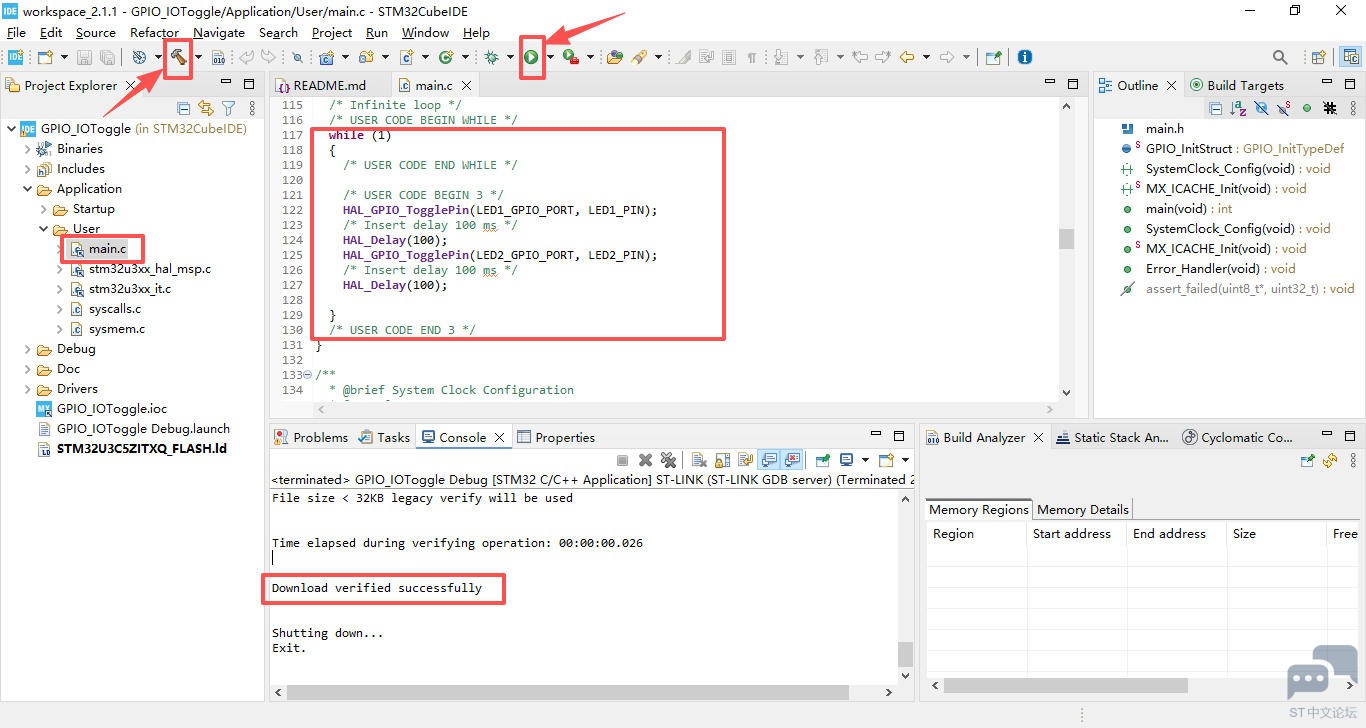Click the binary 010 icon in toolbar
1366x728 pixels.
pos(219,57)
